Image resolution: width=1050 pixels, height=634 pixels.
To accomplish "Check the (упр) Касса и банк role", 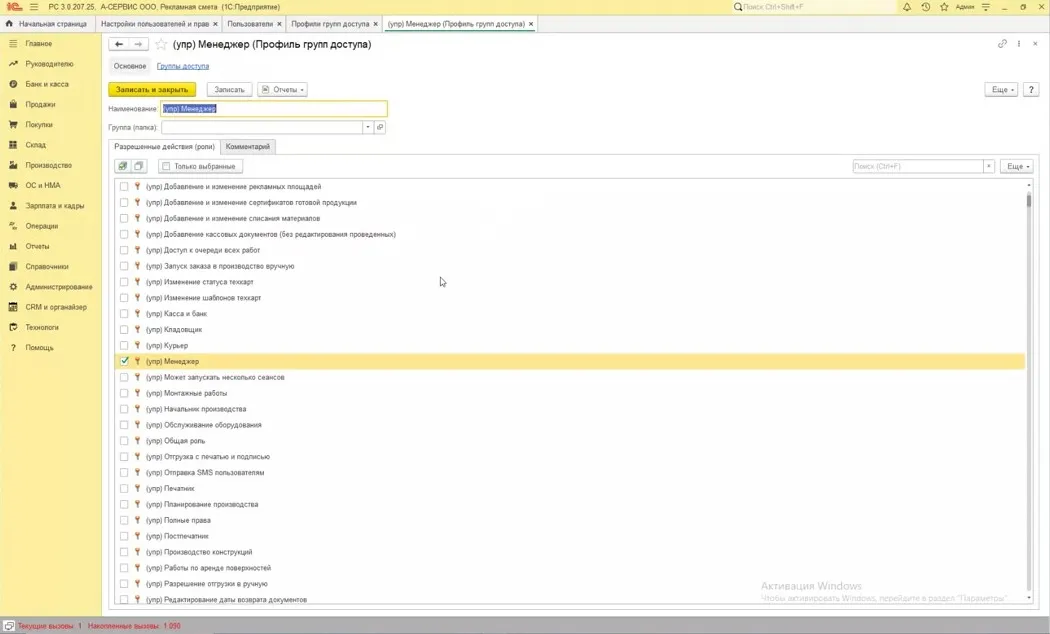I will point(124,313).
